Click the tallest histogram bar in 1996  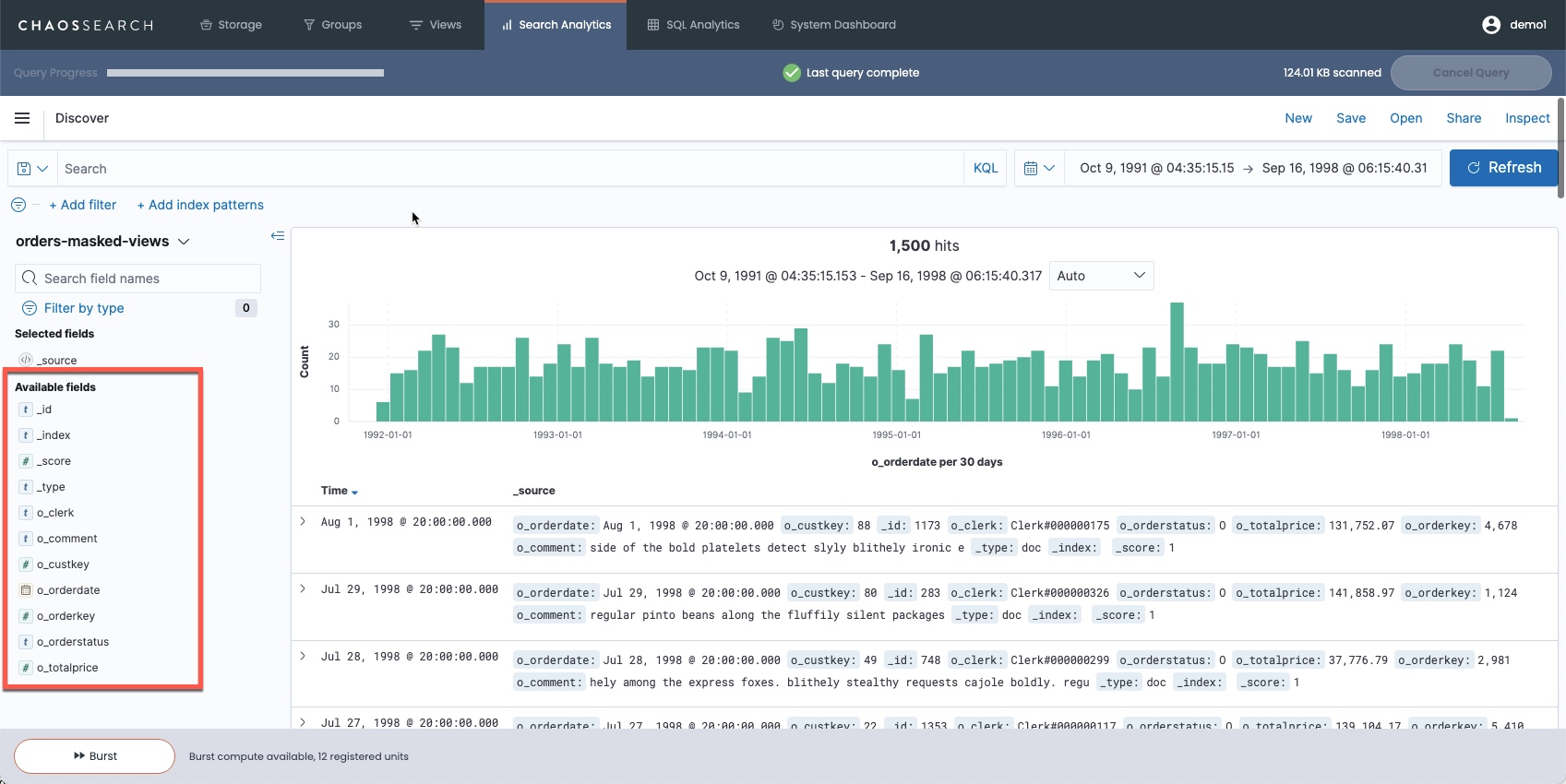(1177, 362)
